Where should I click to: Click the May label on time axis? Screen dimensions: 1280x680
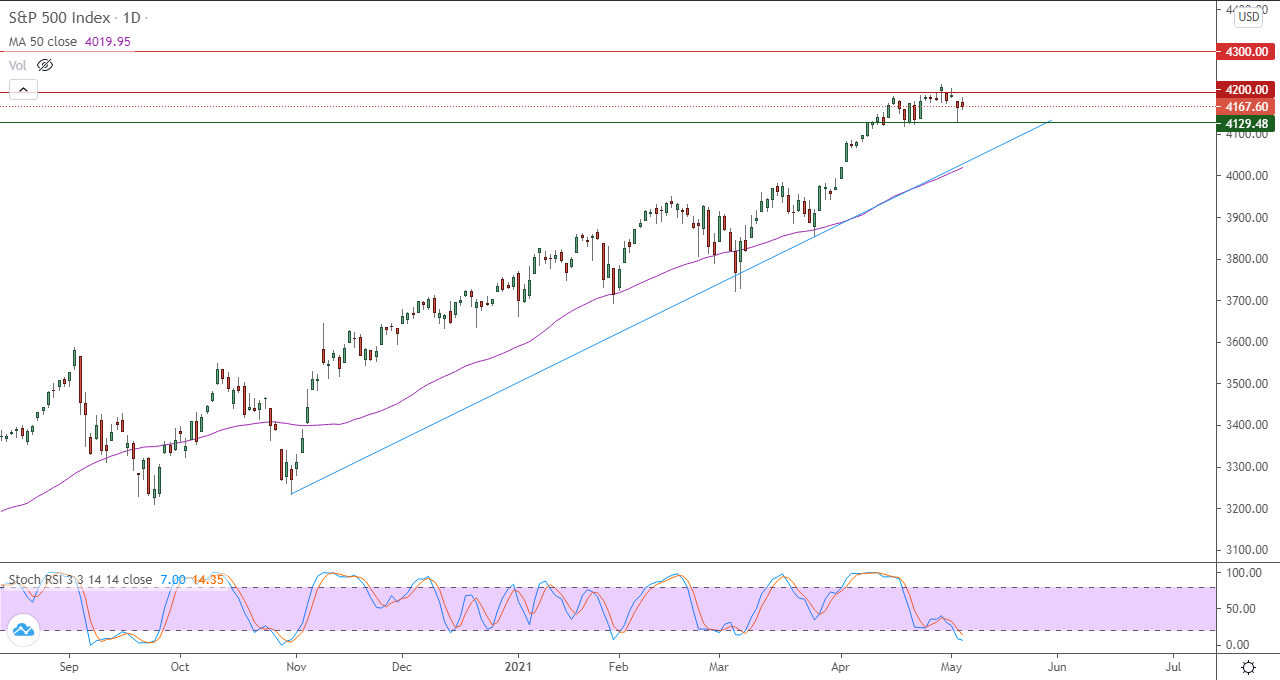tap(950, 665)
